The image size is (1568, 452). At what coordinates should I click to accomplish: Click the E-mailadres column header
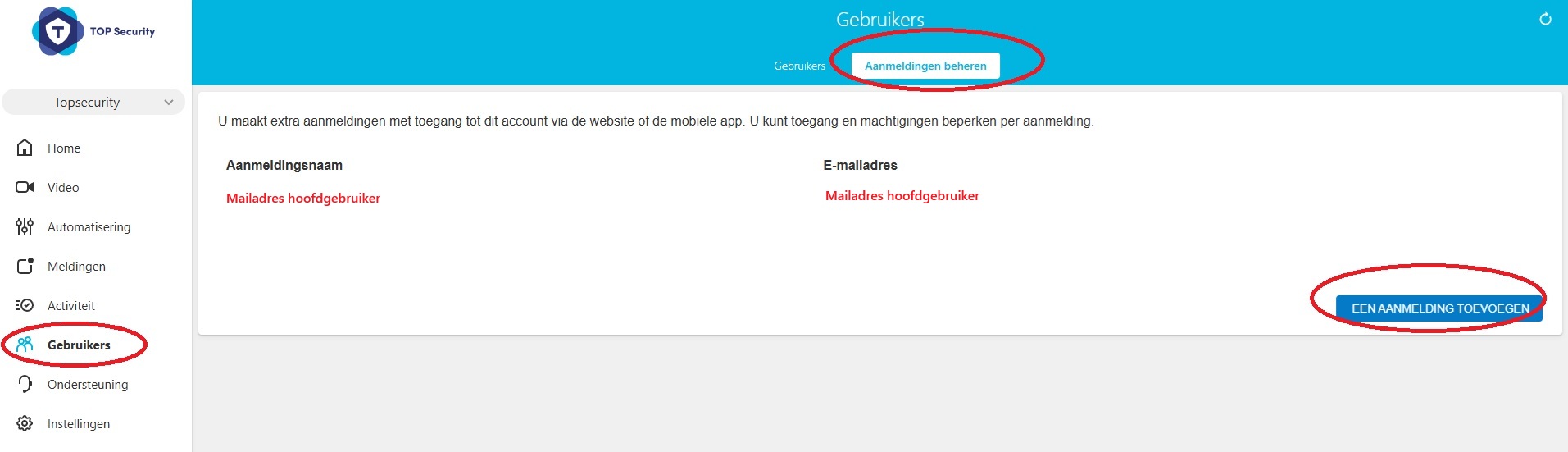pyautogui.click(x=860, y=165)
